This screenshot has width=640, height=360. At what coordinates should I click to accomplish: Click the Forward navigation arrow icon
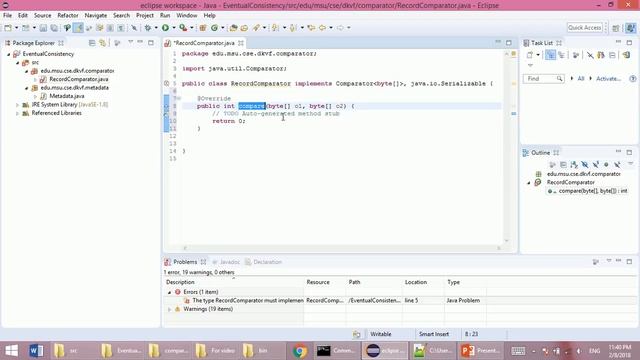pyautogui.click(x=340, y=28)
